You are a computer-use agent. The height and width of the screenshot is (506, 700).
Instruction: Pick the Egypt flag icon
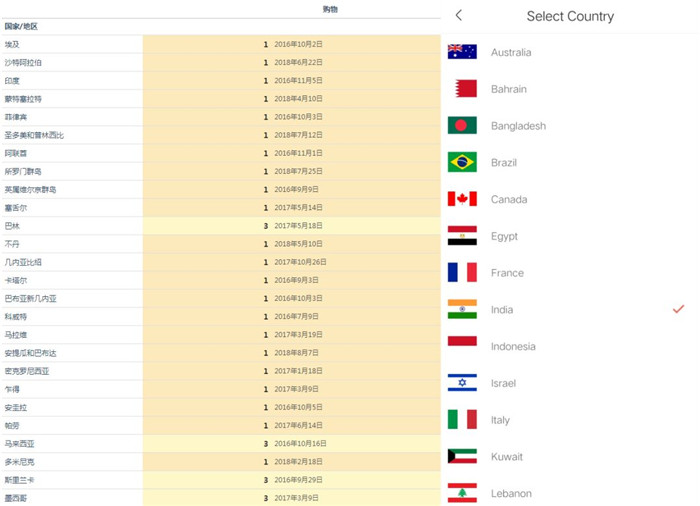click(x=462, y=236)
